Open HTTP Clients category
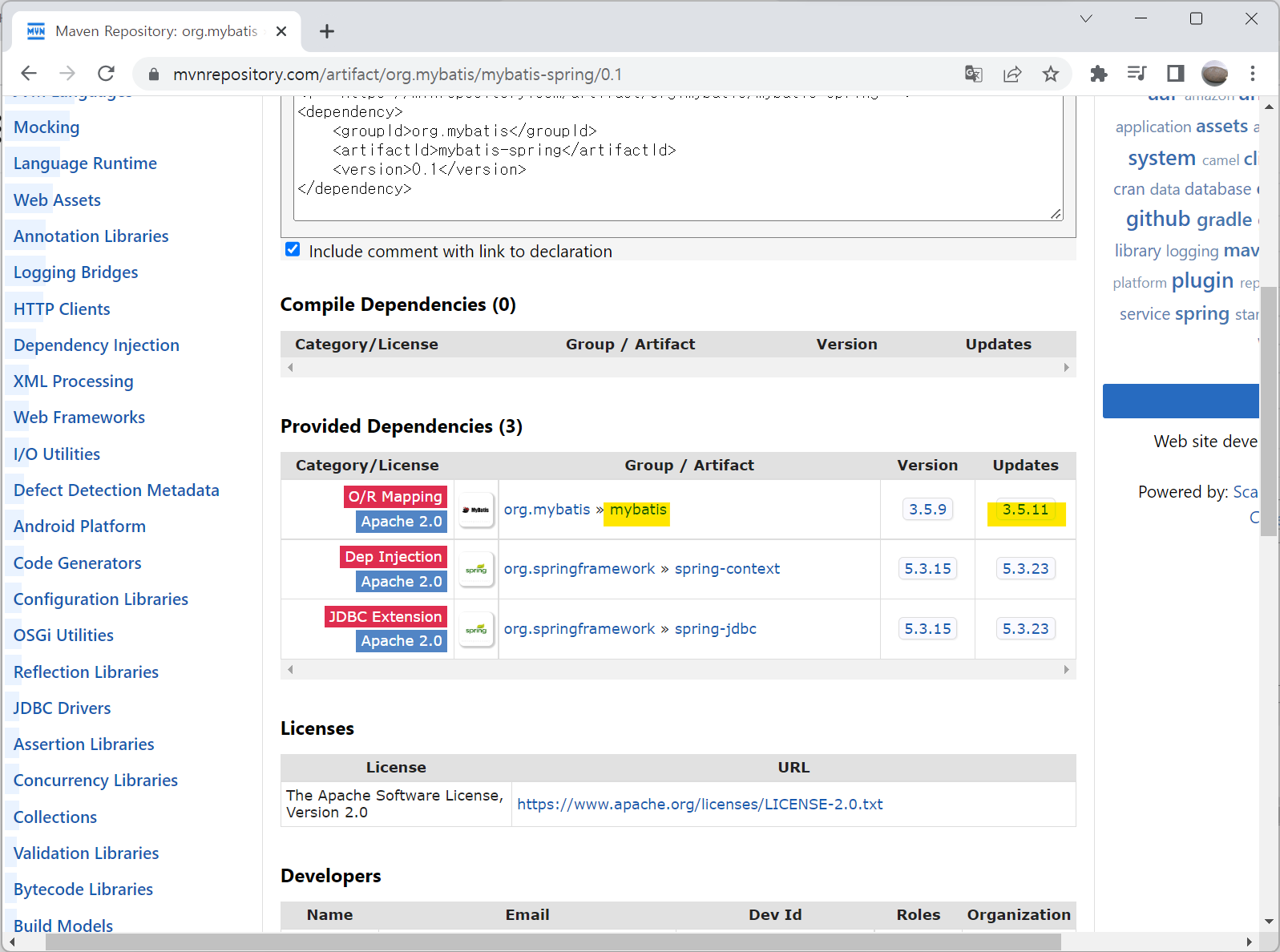 pos(62,309)
